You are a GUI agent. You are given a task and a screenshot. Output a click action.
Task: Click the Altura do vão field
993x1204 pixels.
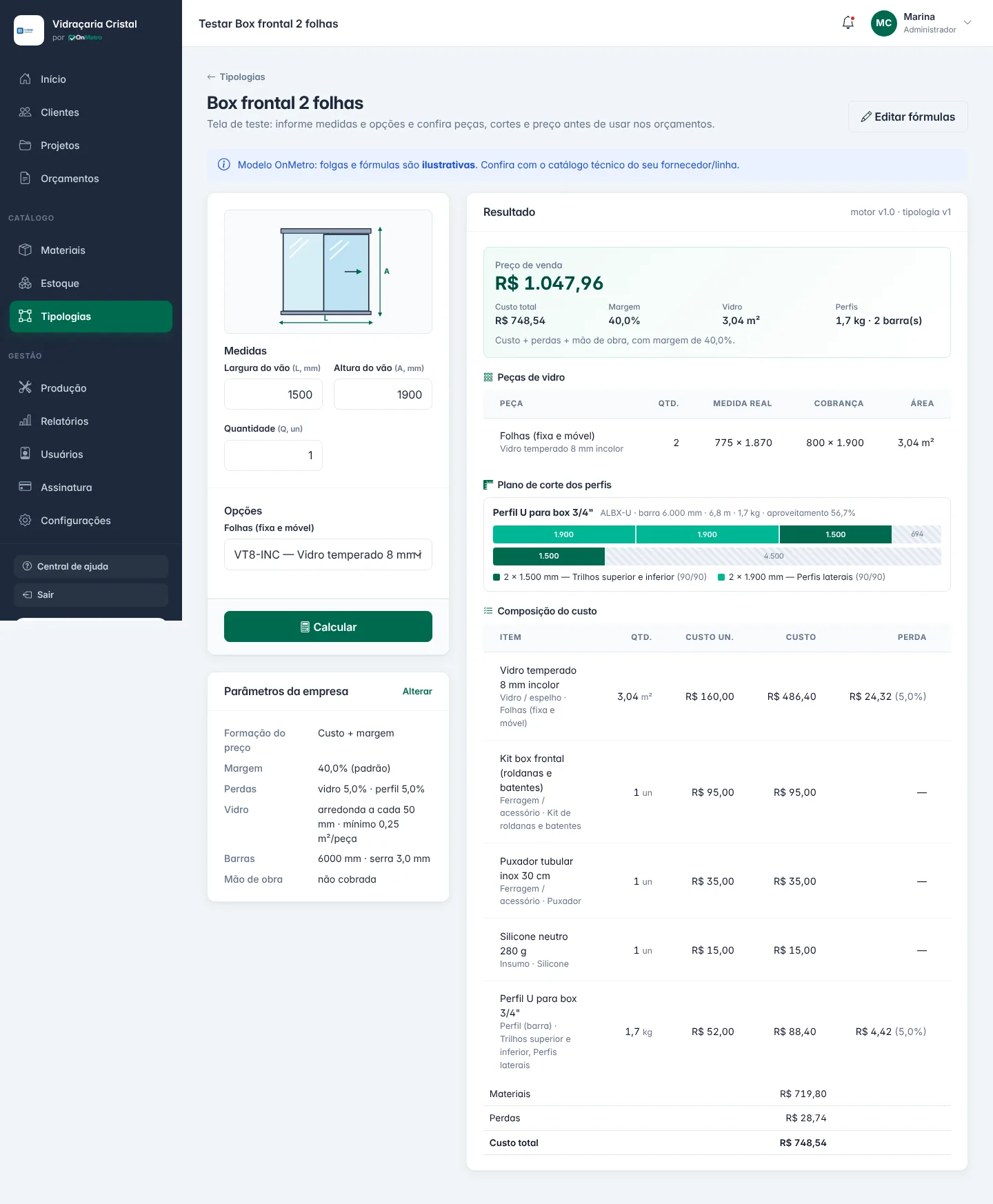point(383,394)
